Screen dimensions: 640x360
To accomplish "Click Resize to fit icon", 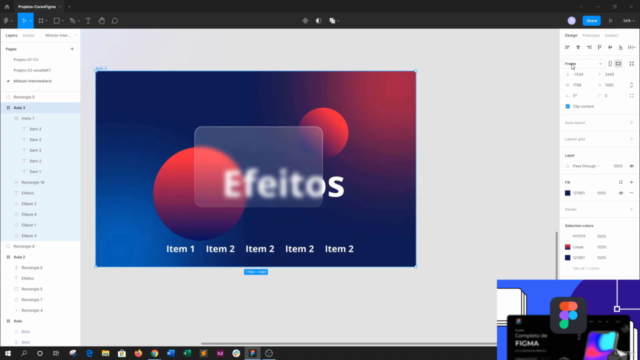I will tap(631, 64).
